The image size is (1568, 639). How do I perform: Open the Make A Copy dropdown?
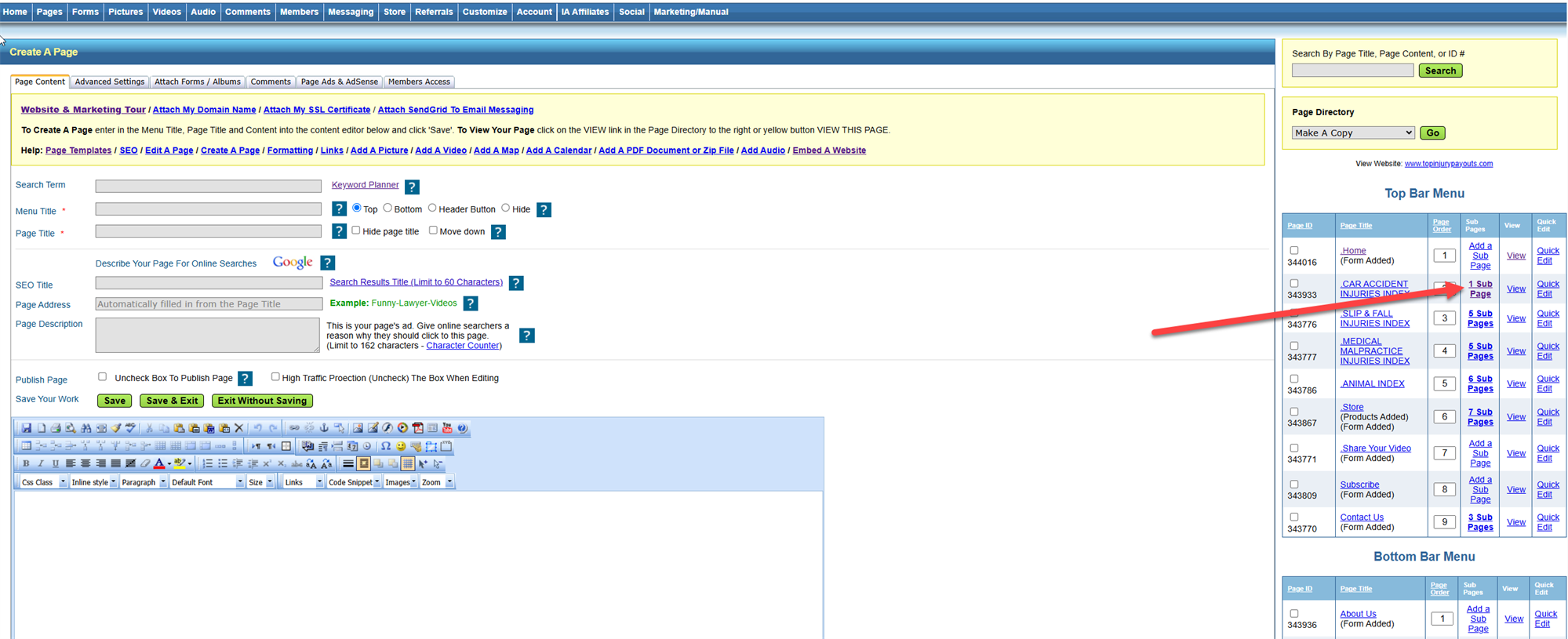pyautogui.click(x=1353, y=133)
